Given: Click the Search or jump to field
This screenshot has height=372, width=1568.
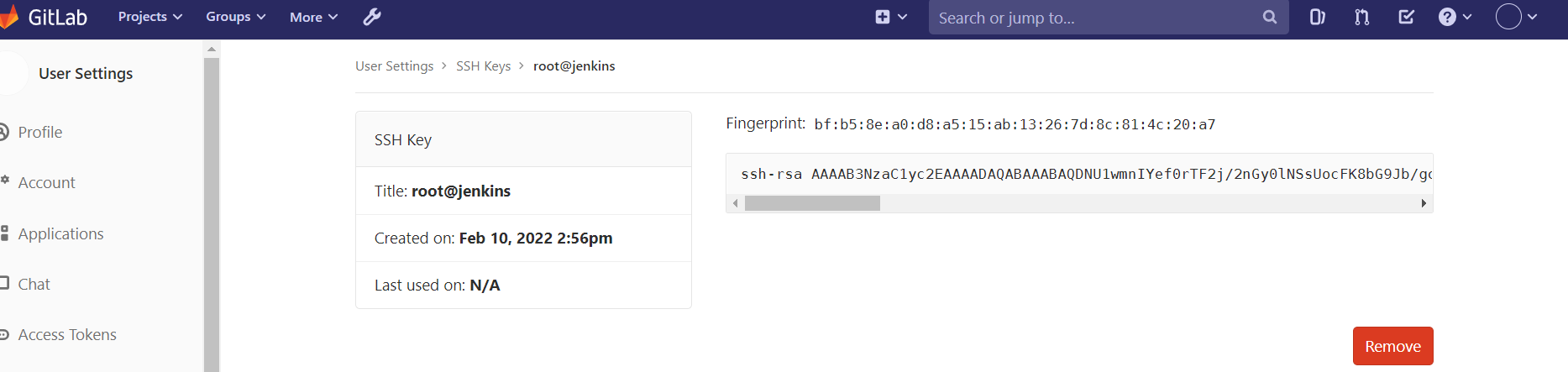Looking at the screenshot, I should pyautogui.click(x=1092, y=18).
